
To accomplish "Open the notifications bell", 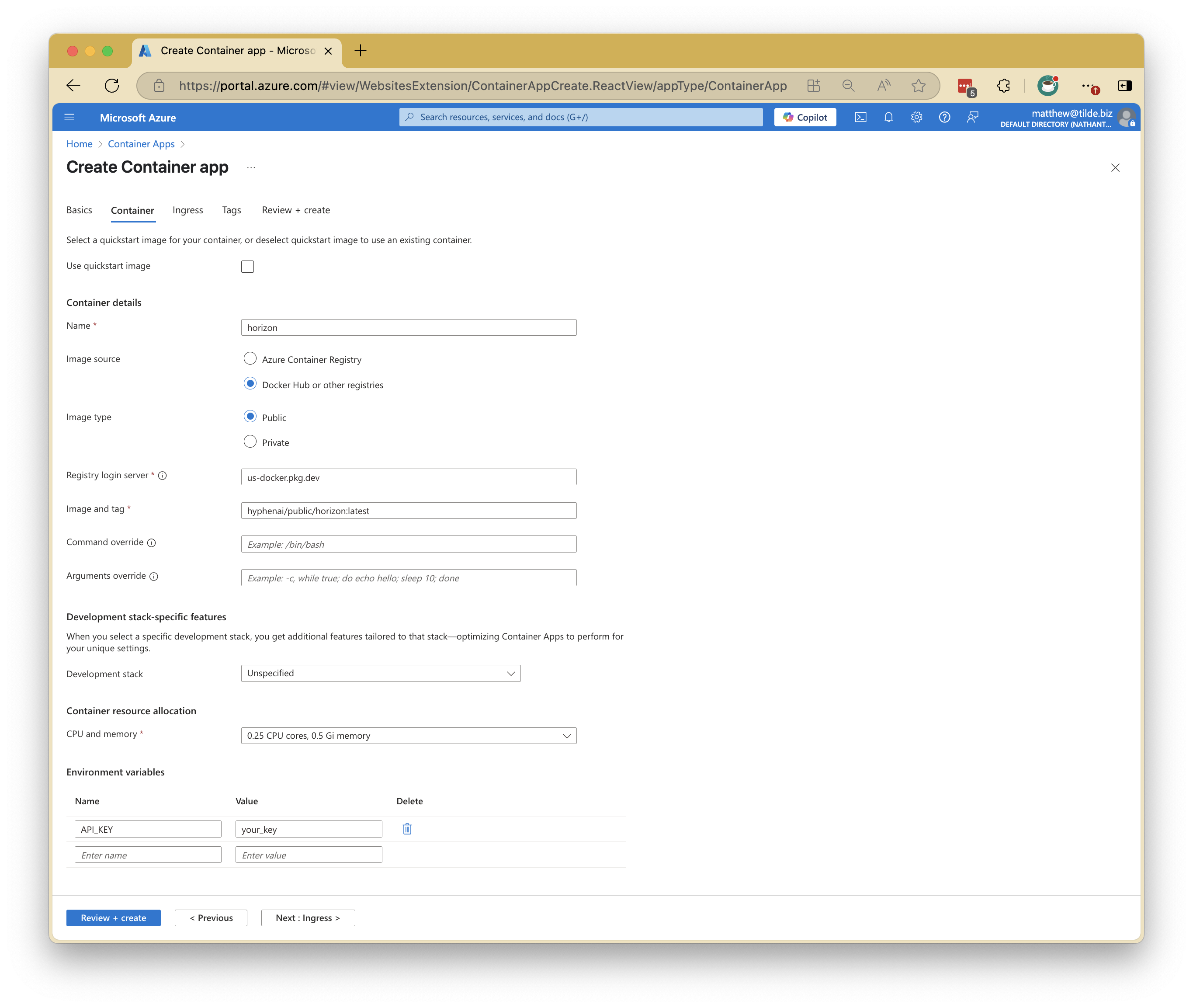I will [888, 117].
